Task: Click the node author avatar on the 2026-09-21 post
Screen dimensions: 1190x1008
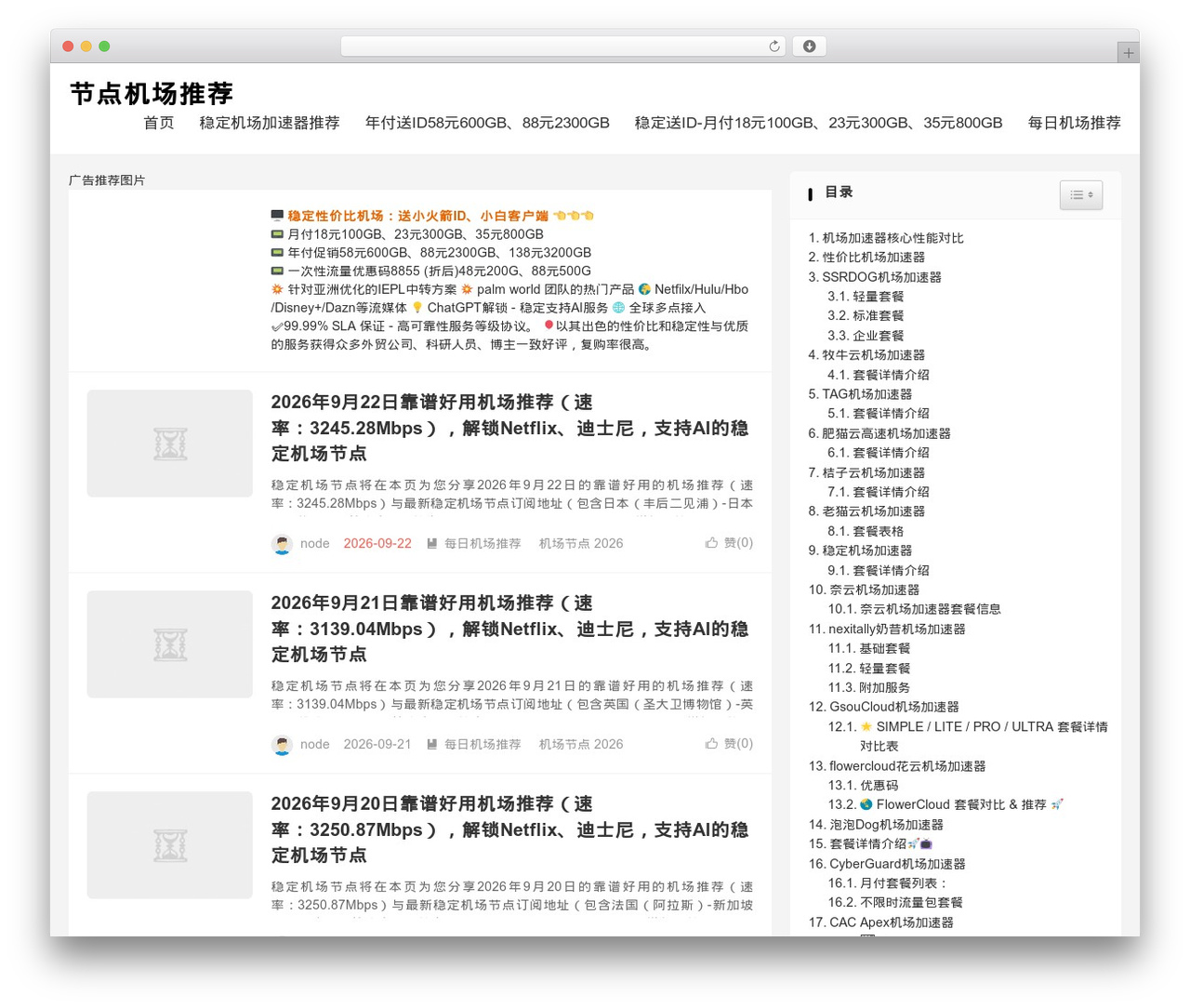Action: point(282,745)
